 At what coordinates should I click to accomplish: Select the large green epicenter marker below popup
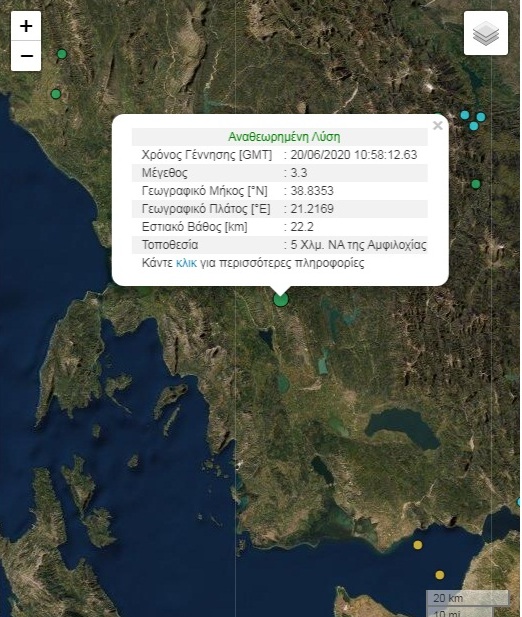click(280, 300)
